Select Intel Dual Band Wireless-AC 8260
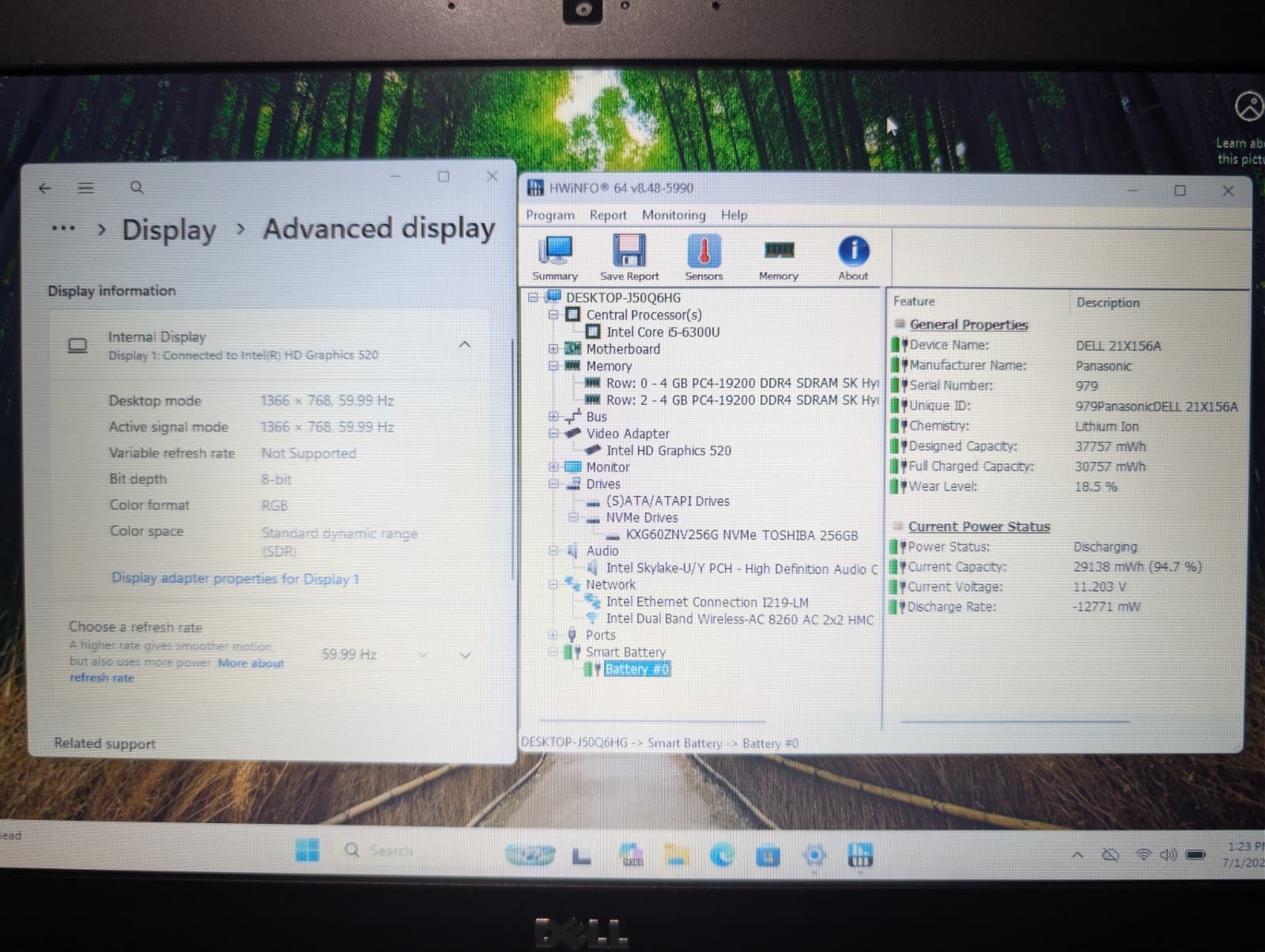 point(739,619)
